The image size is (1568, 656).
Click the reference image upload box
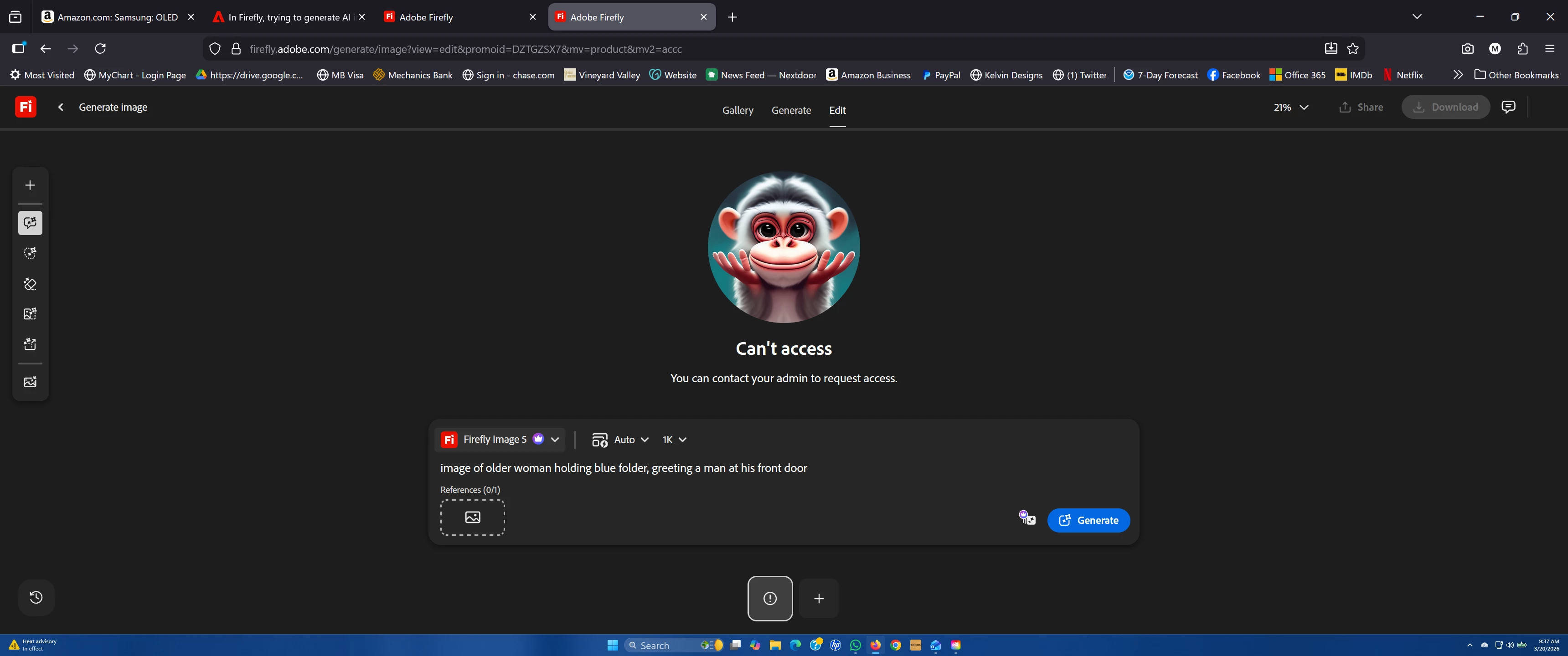click(472, 517)
